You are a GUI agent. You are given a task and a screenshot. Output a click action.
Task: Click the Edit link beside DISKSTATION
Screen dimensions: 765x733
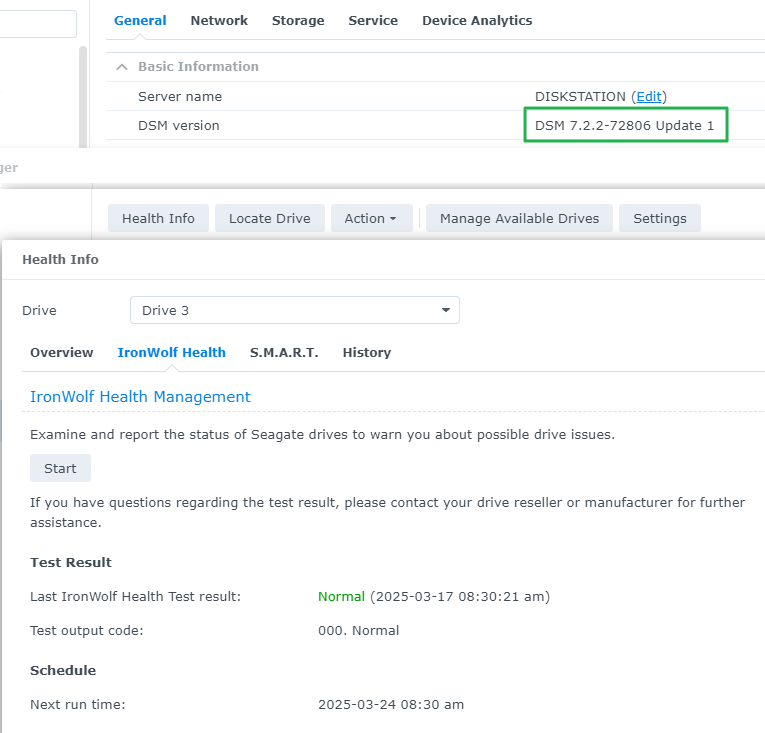649,96
